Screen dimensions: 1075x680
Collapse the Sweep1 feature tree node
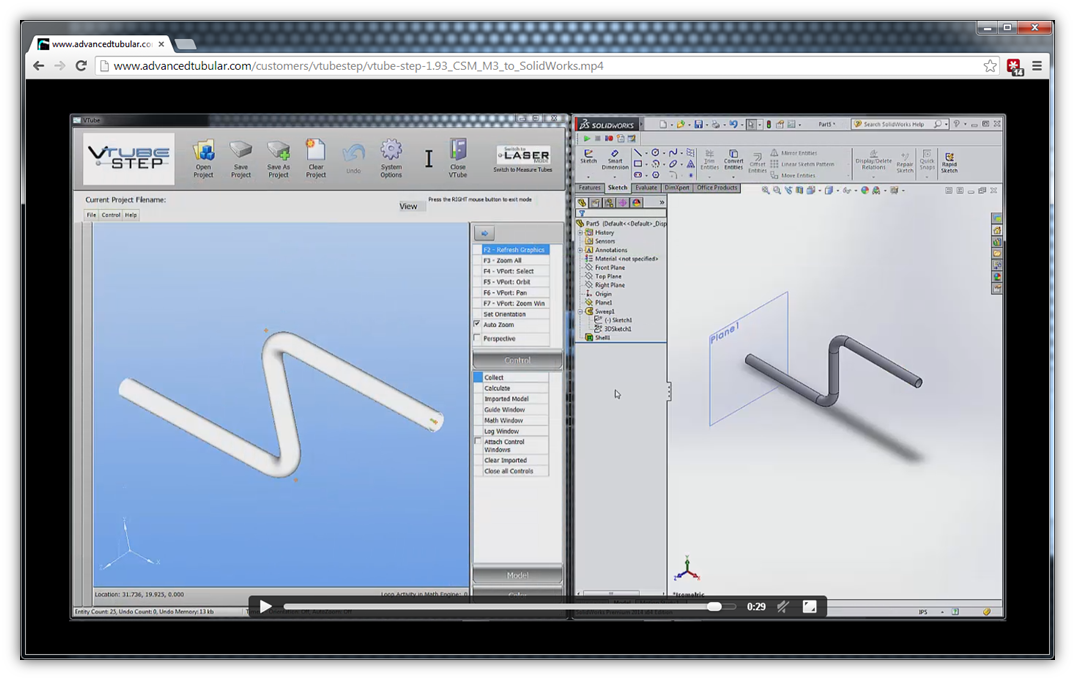tap(580, 312)
